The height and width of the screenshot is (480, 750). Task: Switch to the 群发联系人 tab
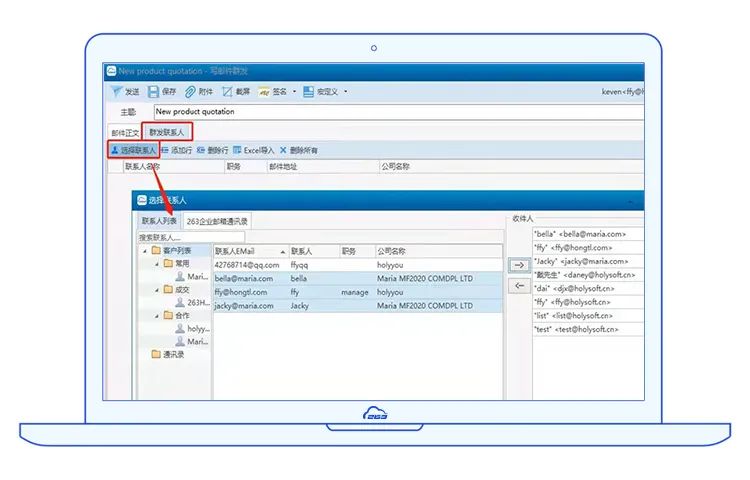click(x=166, y=132)
